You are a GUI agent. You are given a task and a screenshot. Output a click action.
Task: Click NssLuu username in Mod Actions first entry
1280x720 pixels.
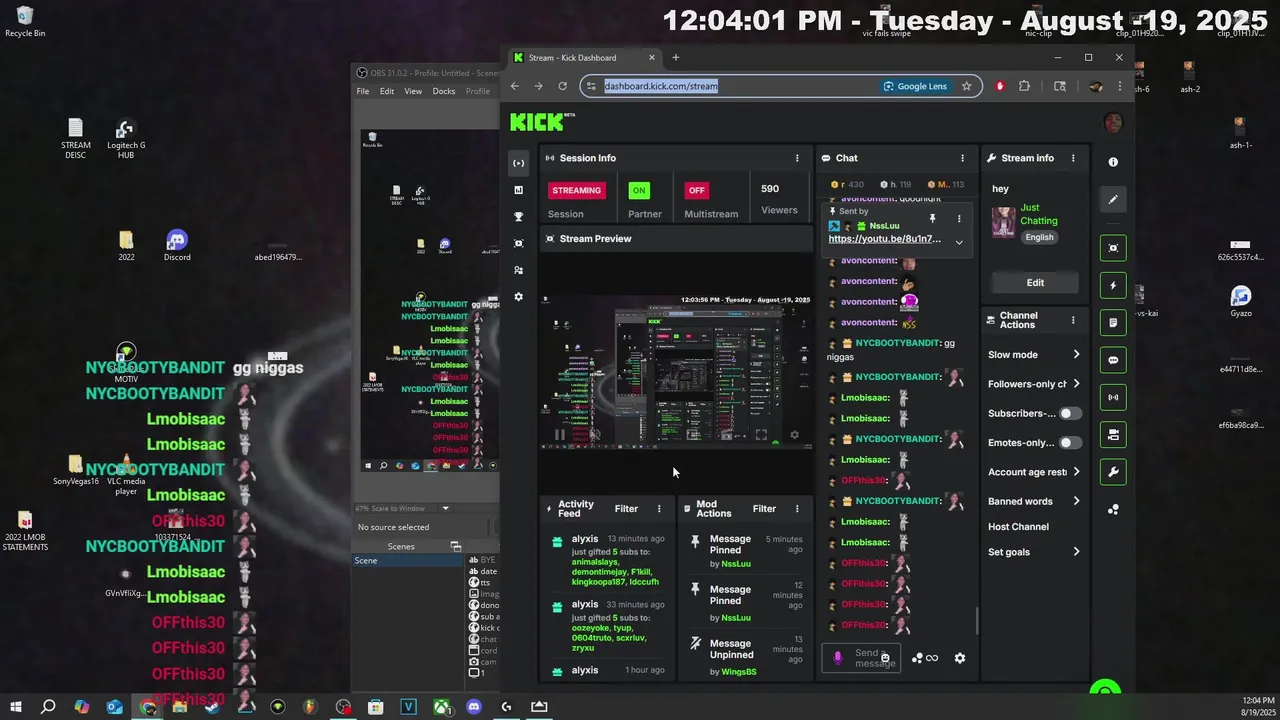tap(736, 564)
